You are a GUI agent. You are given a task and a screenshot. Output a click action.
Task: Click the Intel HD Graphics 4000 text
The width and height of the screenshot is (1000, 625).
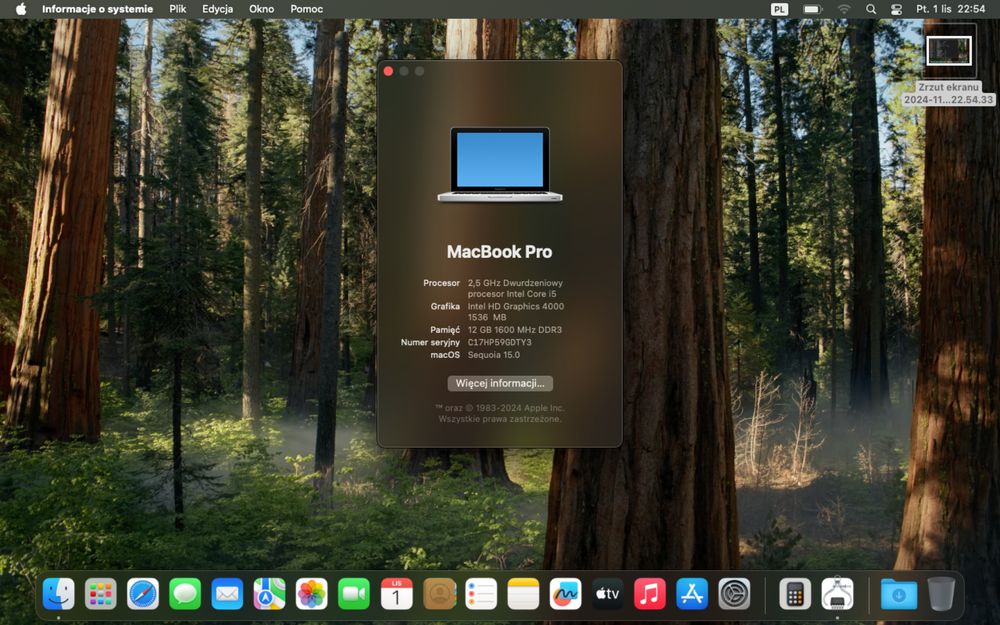pyautogui.click(x=515, y=306)
